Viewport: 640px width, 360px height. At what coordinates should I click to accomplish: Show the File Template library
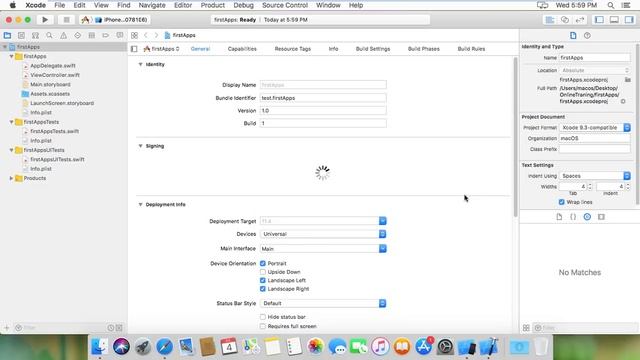tap(559, 217)
